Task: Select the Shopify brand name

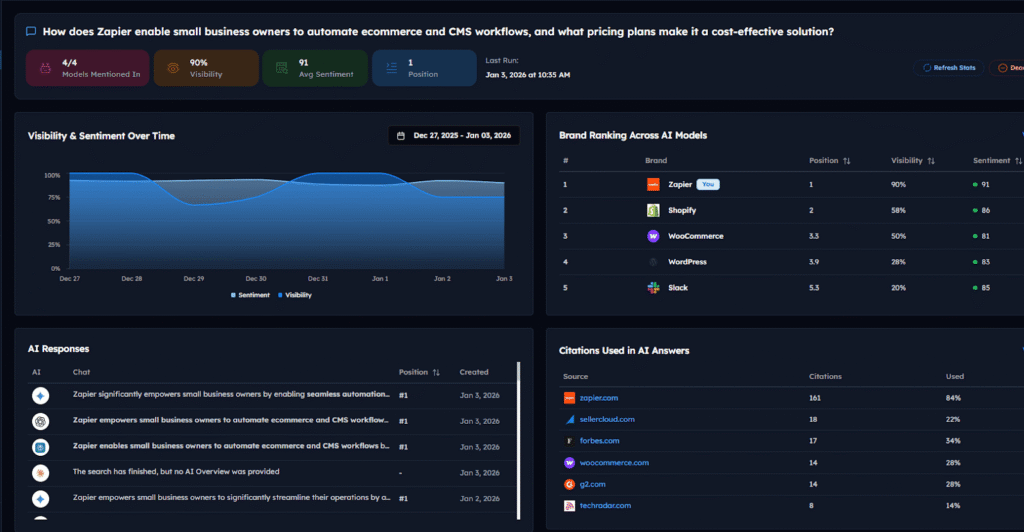Action: click(682, 210)
